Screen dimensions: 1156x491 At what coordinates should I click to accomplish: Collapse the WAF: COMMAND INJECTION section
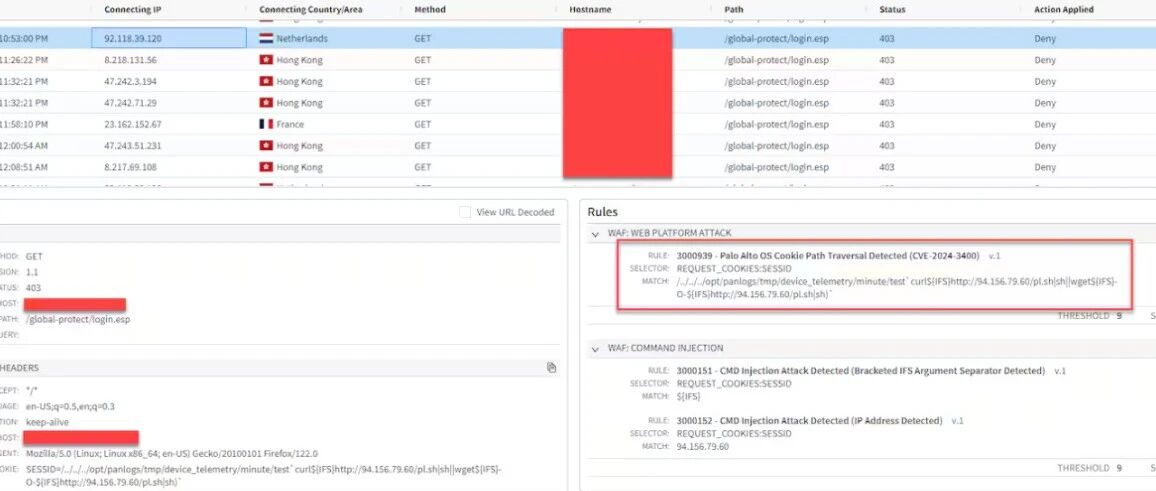[x=596, y=348]
